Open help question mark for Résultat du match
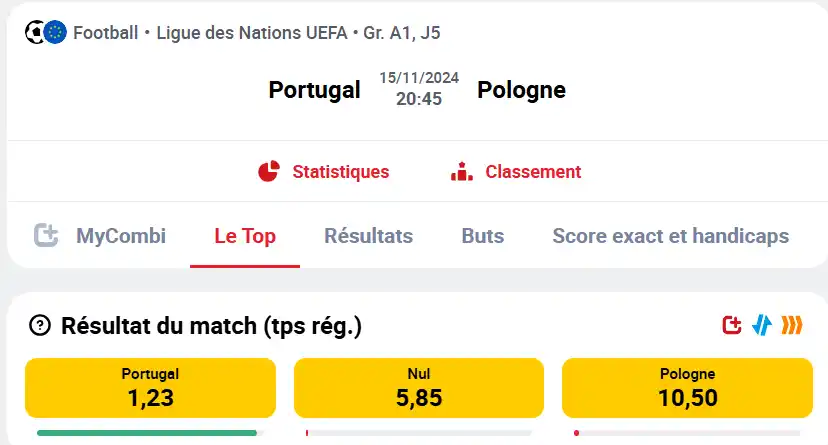 40,326
